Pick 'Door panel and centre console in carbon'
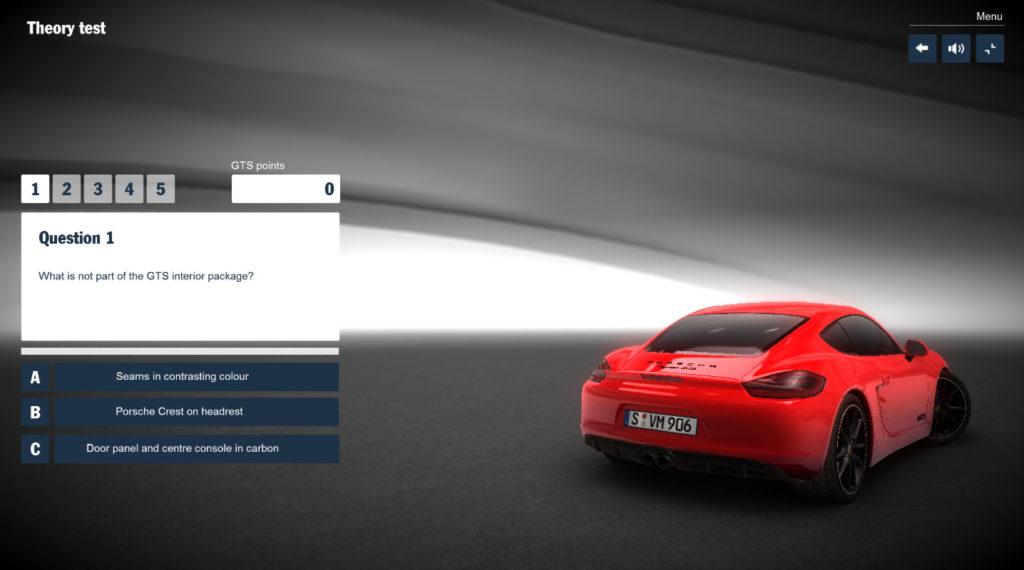 coord(196,449)
